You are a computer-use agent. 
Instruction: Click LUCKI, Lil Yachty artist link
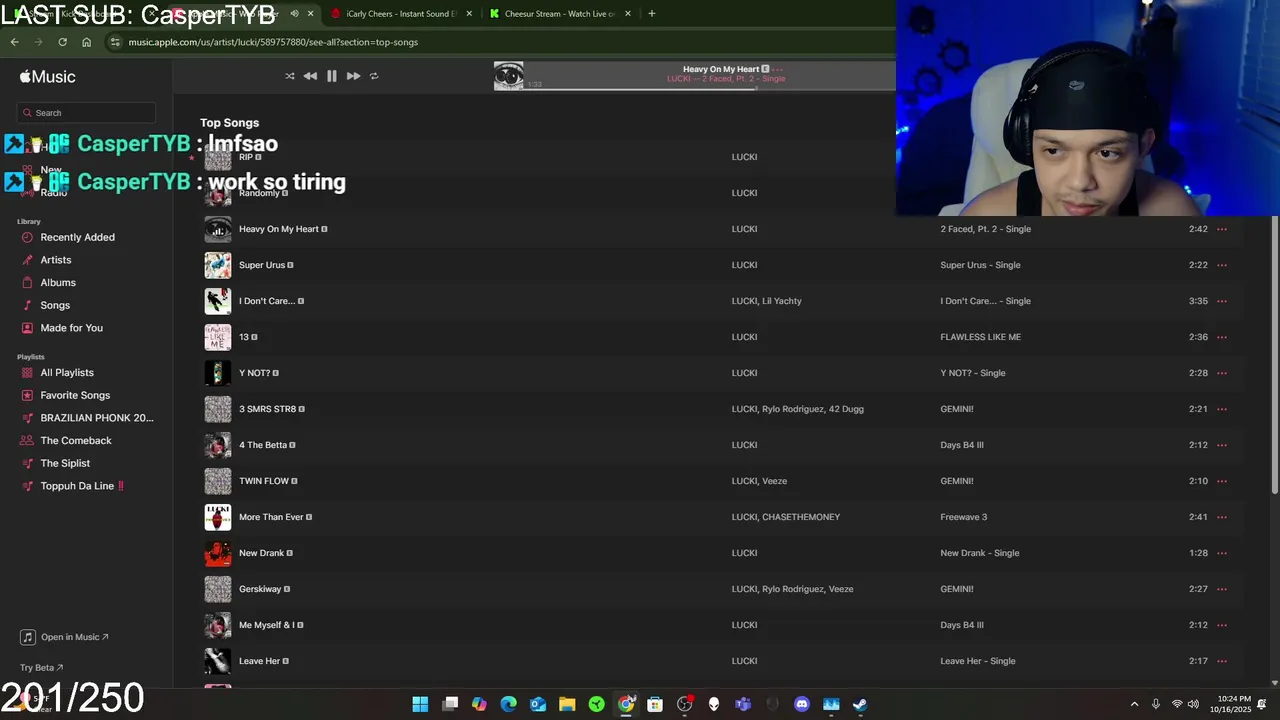766,301
